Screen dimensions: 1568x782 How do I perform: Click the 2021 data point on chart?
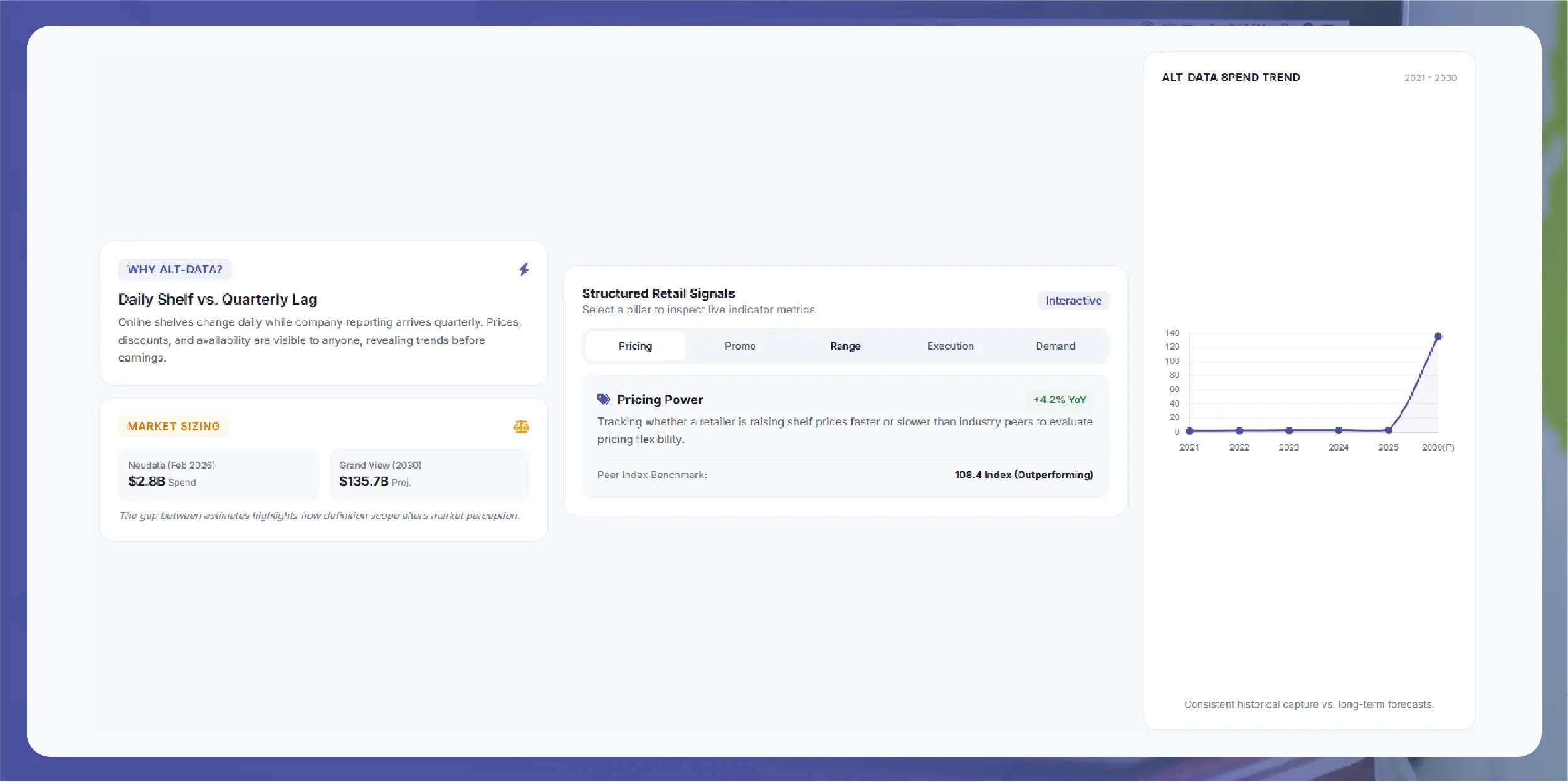(x=1189, y=431)
